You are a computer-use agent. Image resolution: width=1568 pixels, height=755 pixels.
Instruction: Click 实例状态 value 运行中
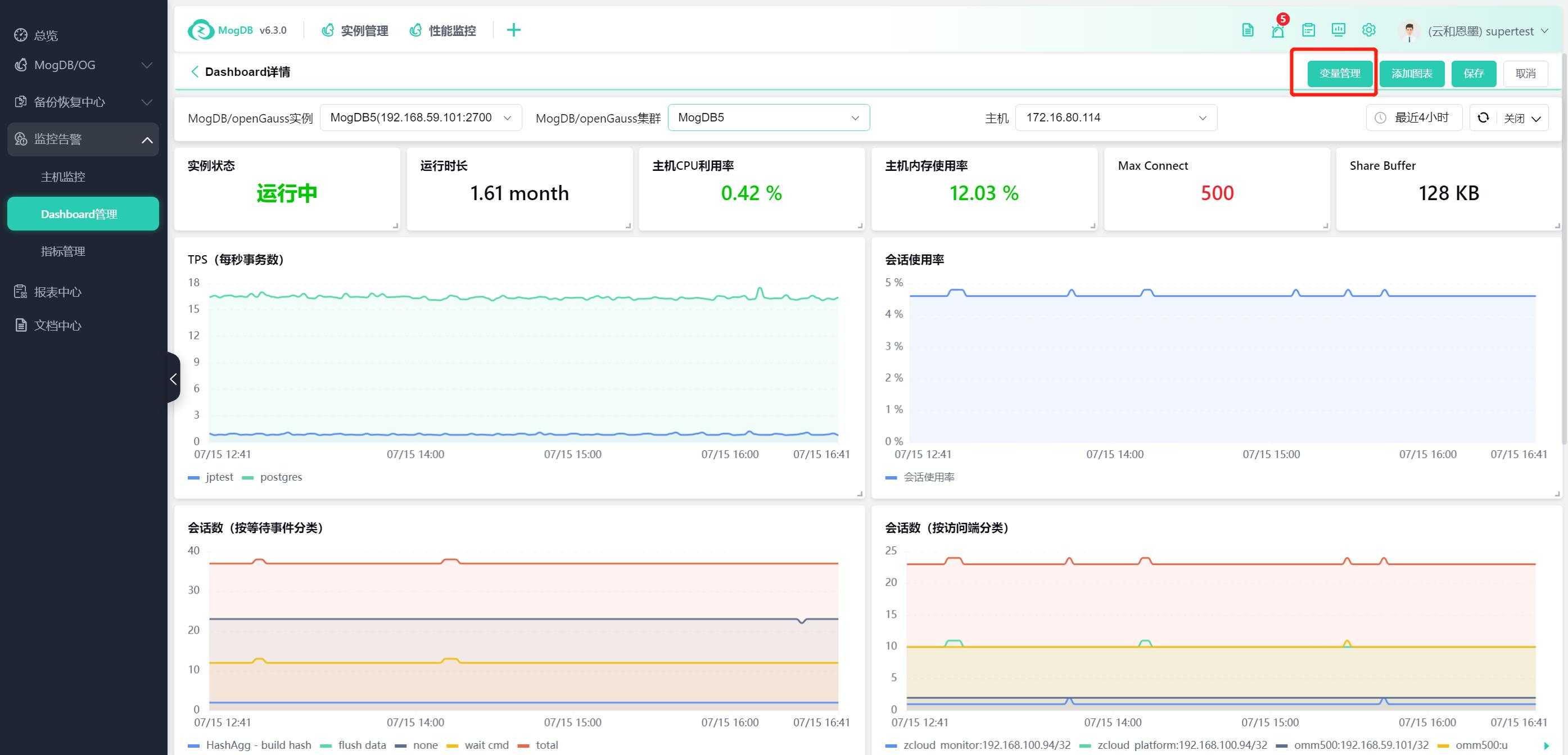click(287, 193)
